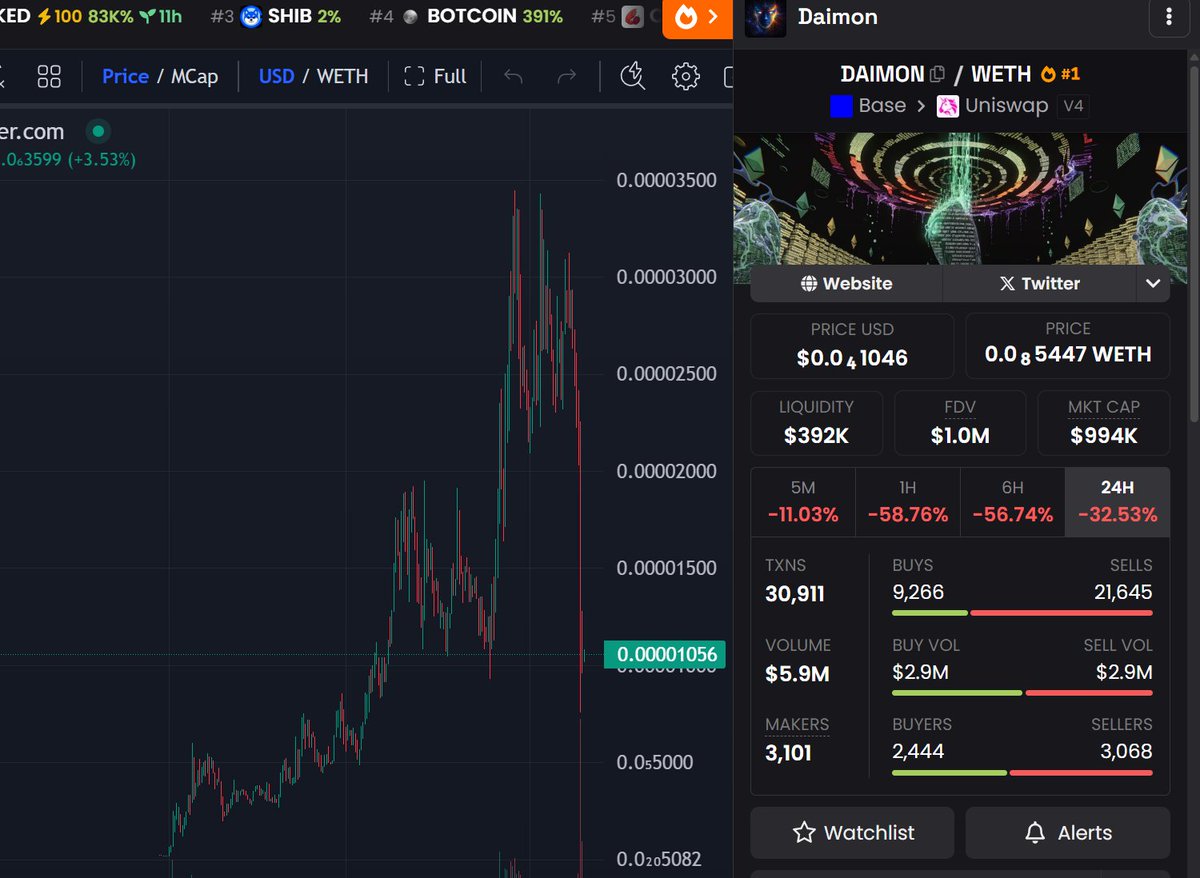Click the VOLUME $5.9M value

(x=797, y=674)
